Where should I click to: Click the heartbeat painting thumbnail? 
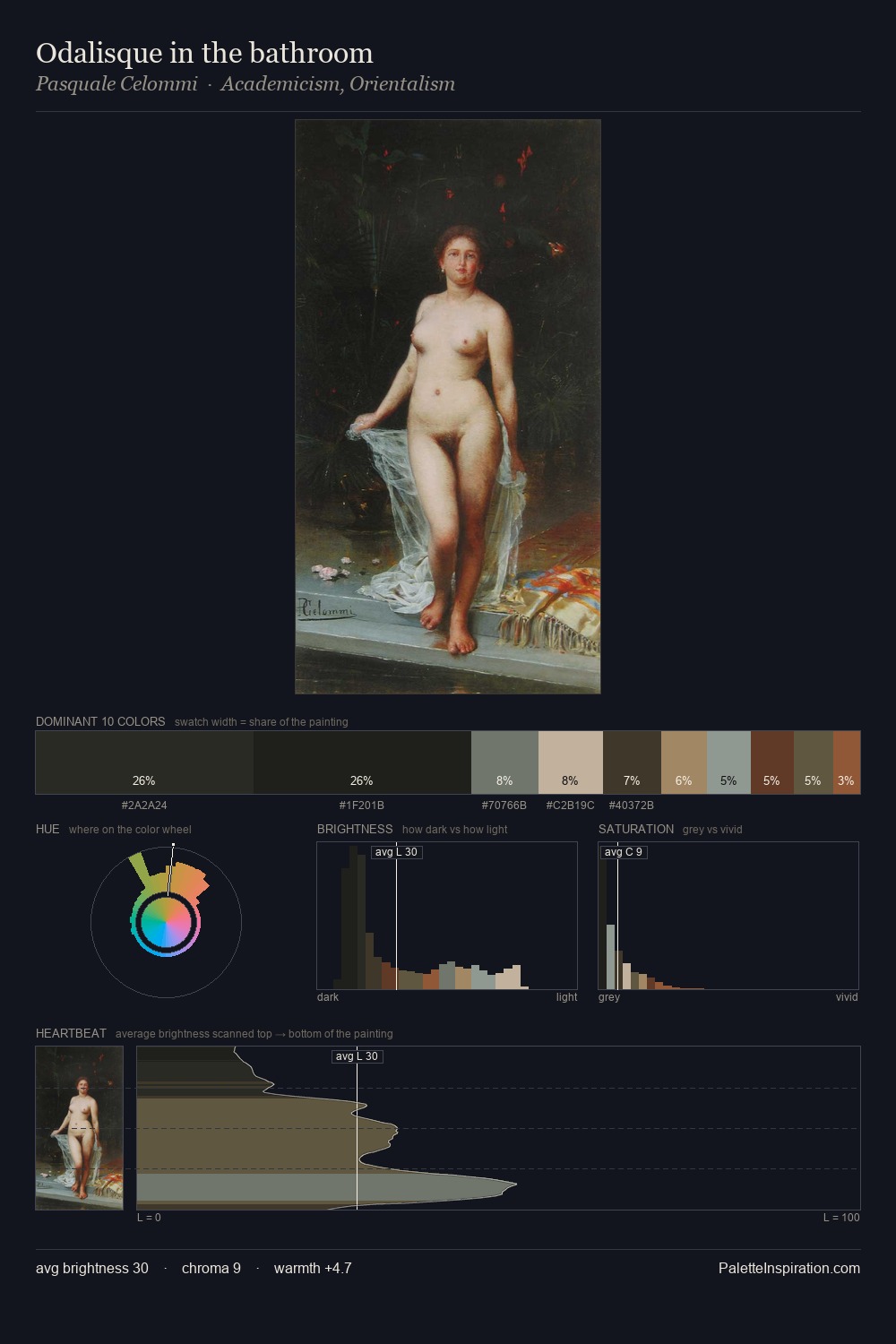click(x=80, y=1128)
